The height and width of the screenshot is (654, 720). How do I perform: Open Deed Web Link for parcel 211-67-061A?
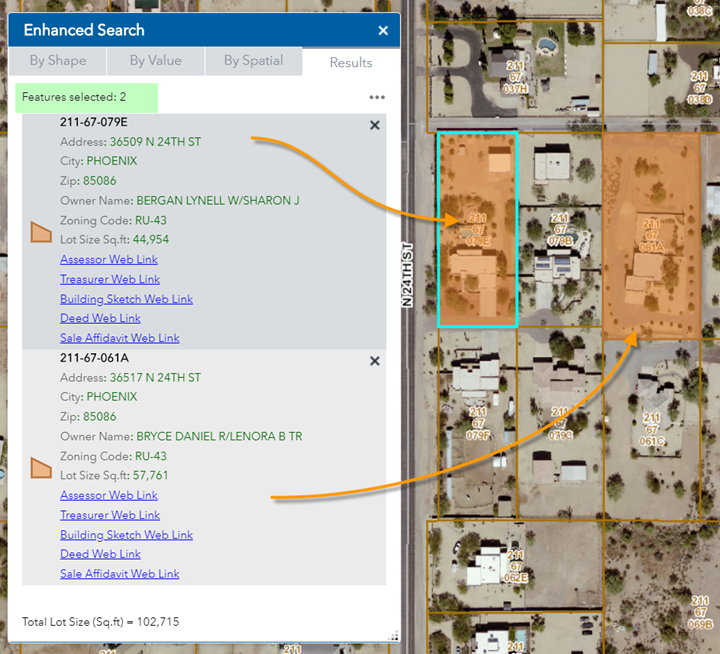point(100,554)
